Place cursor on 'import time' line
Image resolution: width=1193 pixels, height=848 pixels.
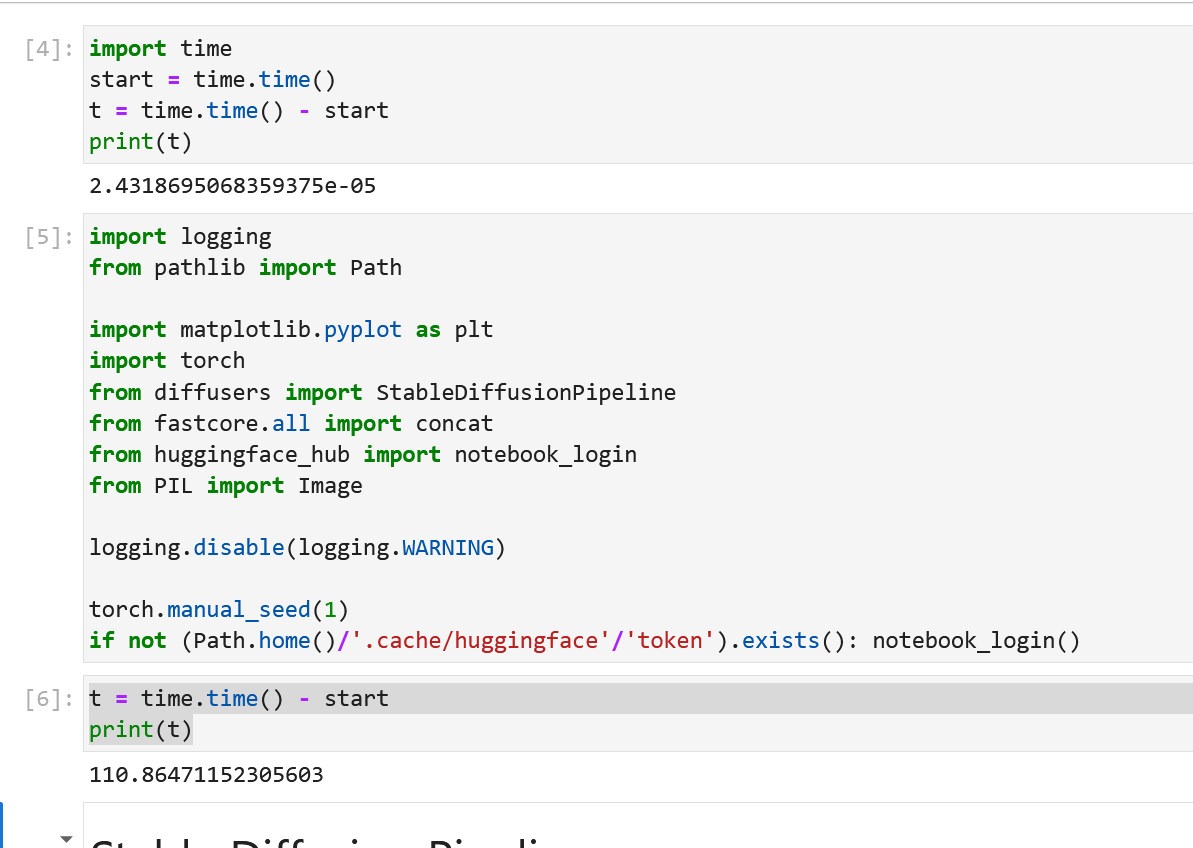160,49
